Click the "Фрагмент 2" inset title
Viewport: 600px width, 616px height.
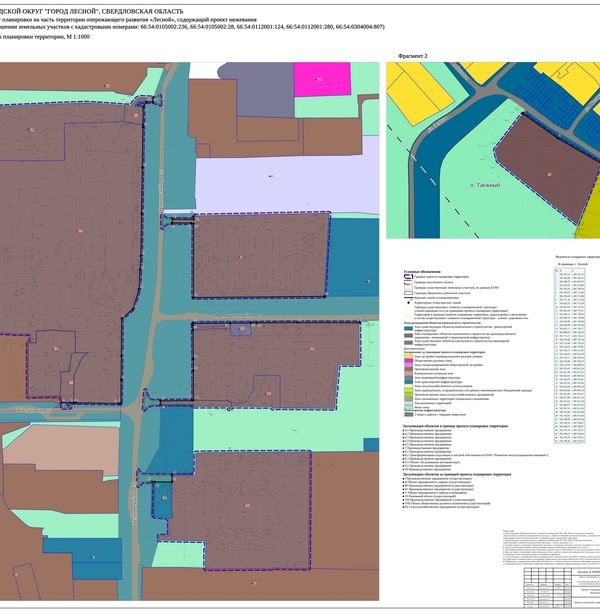click(x=412, y=56)
